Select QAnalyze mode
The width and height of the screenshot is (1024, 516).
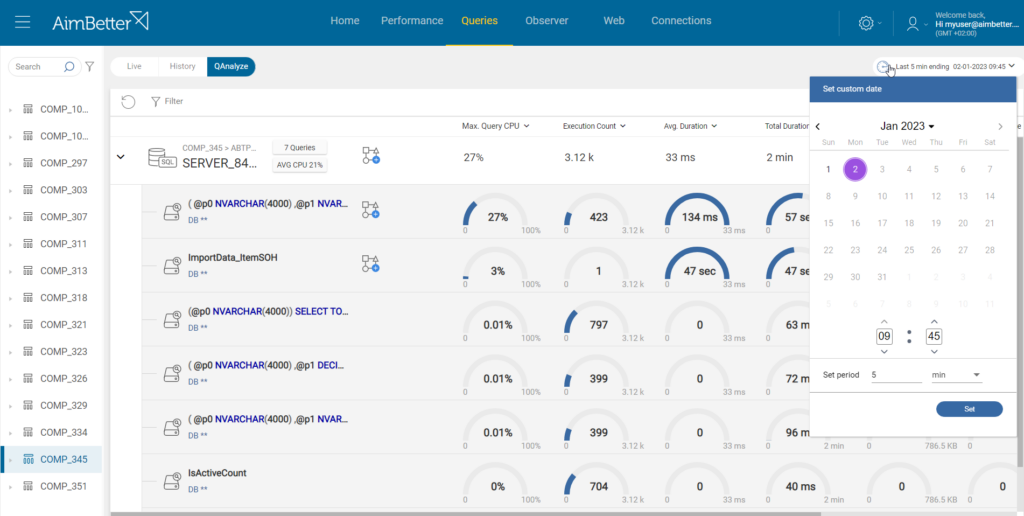[231, 67]
